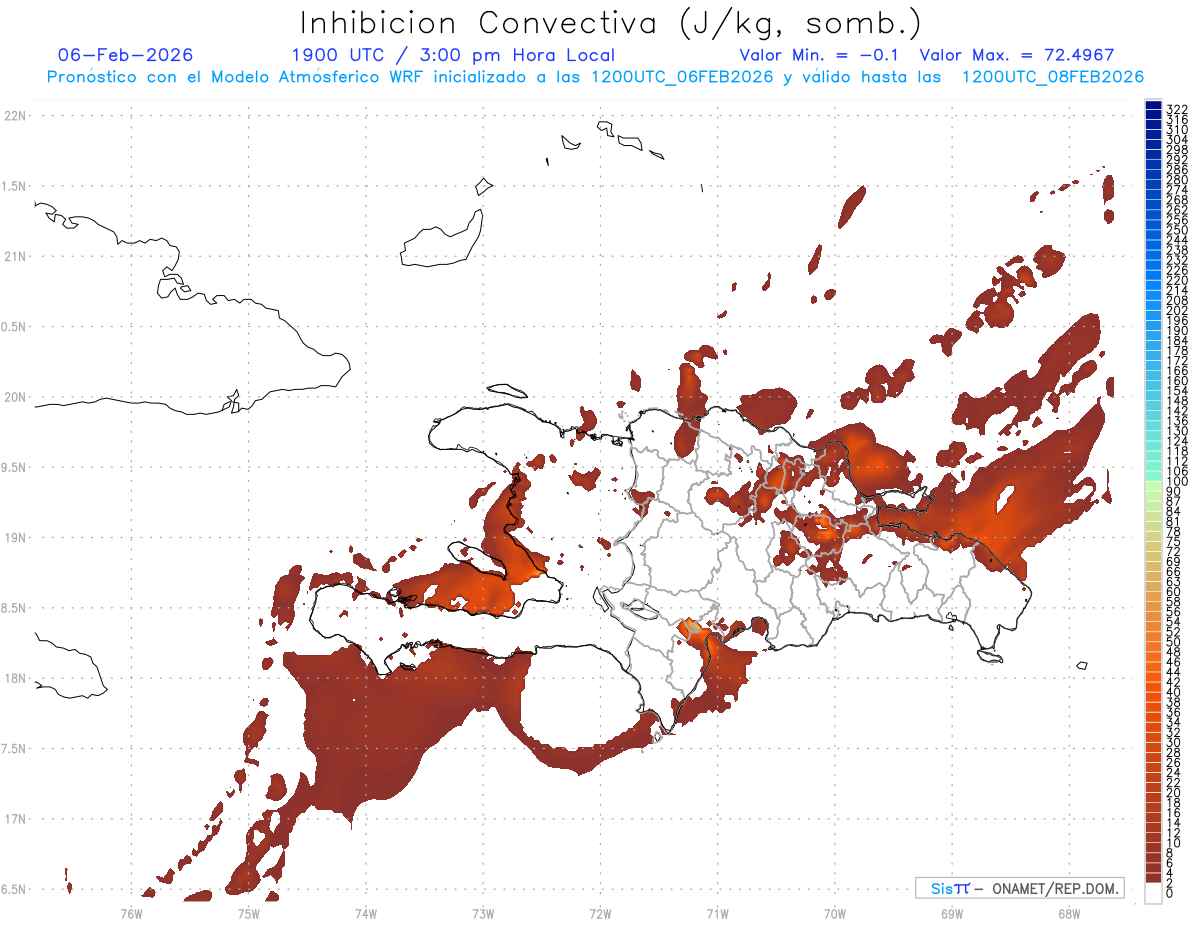Click the "322" colorbar value
This screenshot has width=1200, height=927.
1177,108
